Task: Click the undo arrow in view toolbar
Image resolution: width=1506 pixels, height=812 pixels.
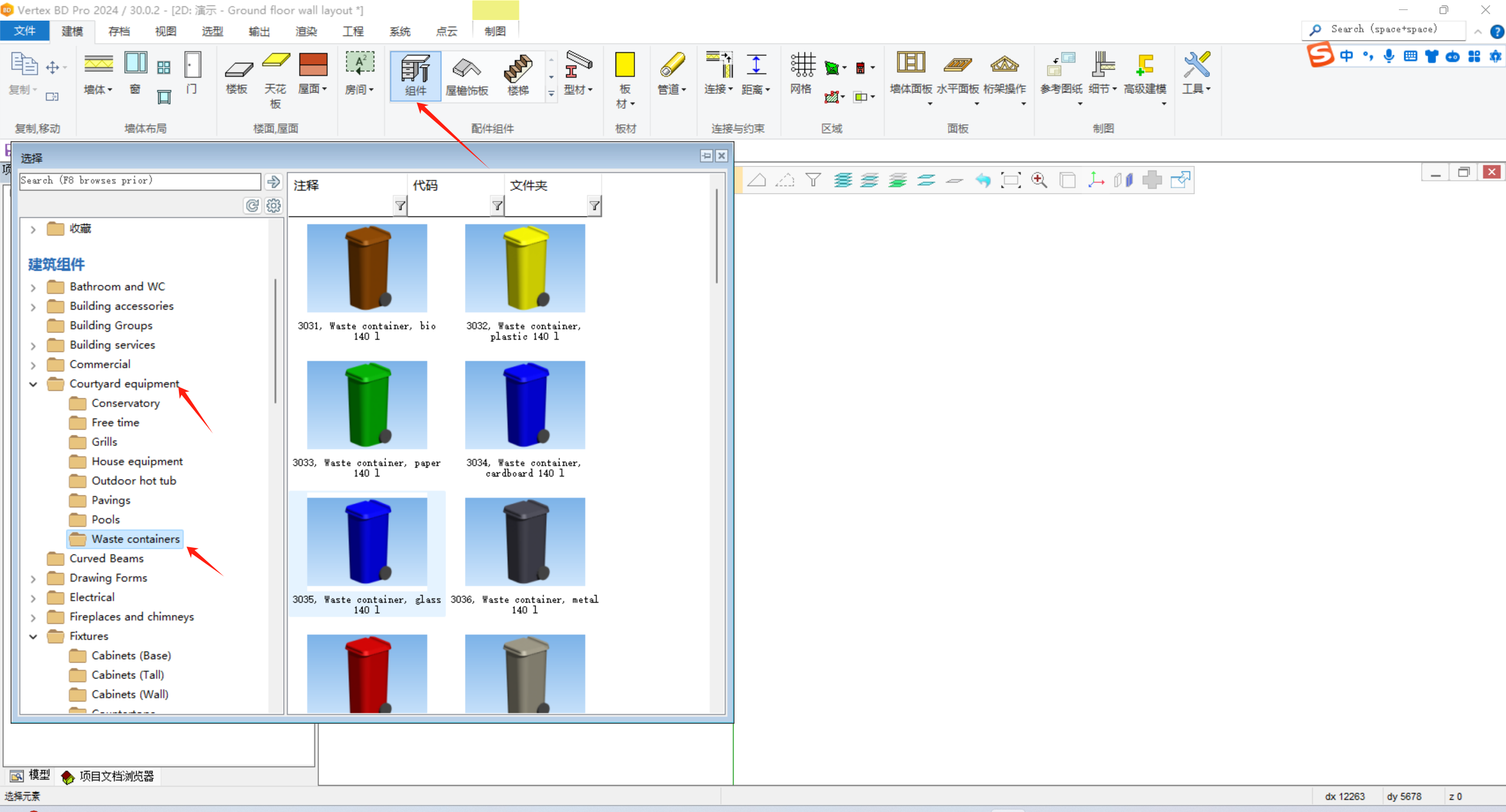Action: click(x=982, y=180)
